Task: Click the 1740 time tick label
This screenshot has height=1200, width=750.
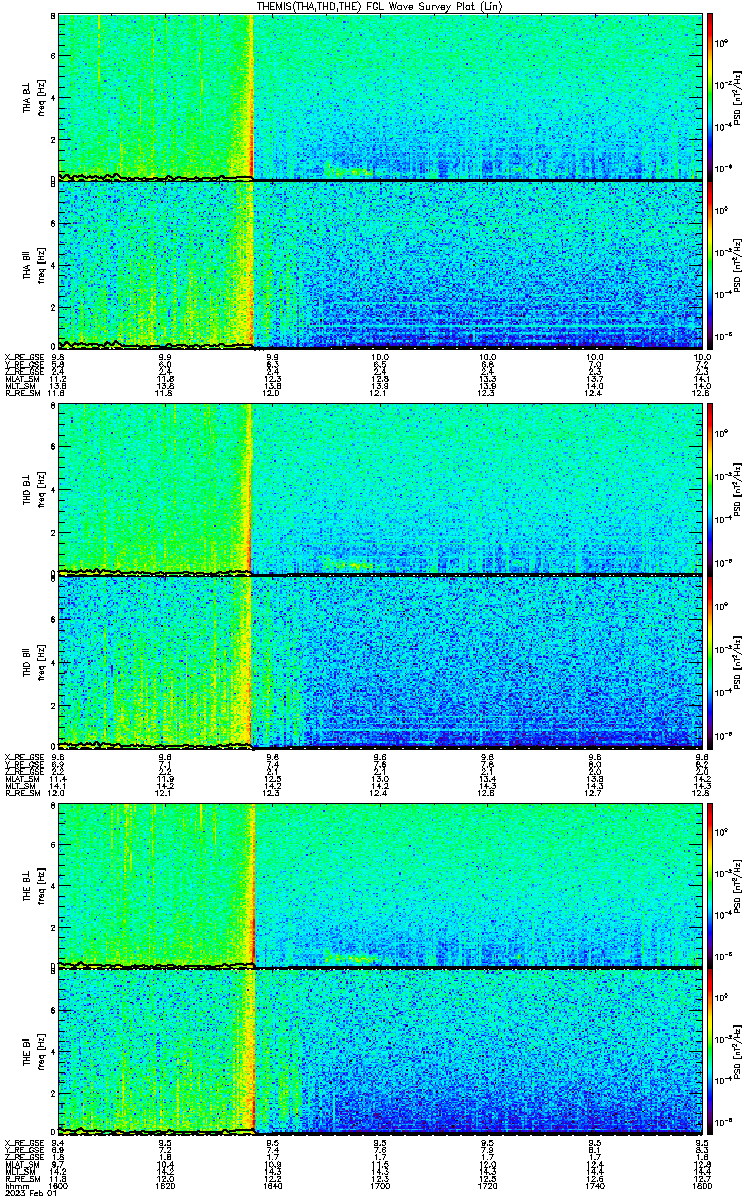Action: coord(594,1187)
